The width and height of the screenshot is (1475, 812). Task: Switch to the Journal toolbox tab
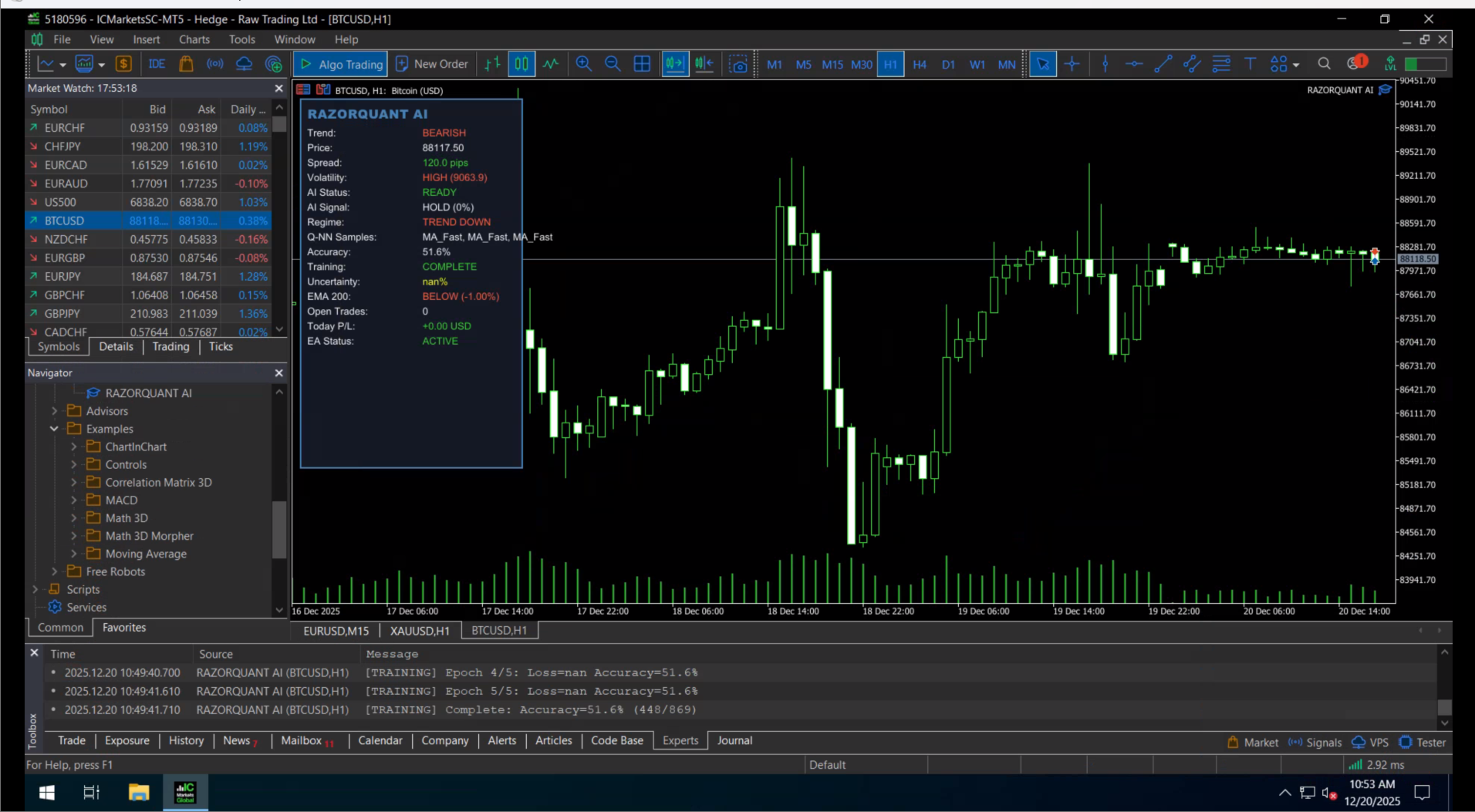[734, 740]
